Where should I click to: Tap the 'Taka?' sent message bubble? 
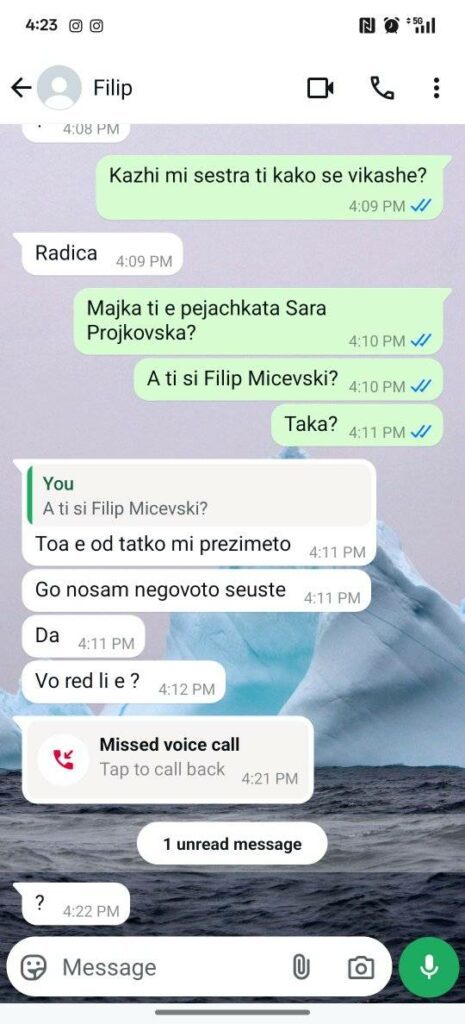click(357, 425)
